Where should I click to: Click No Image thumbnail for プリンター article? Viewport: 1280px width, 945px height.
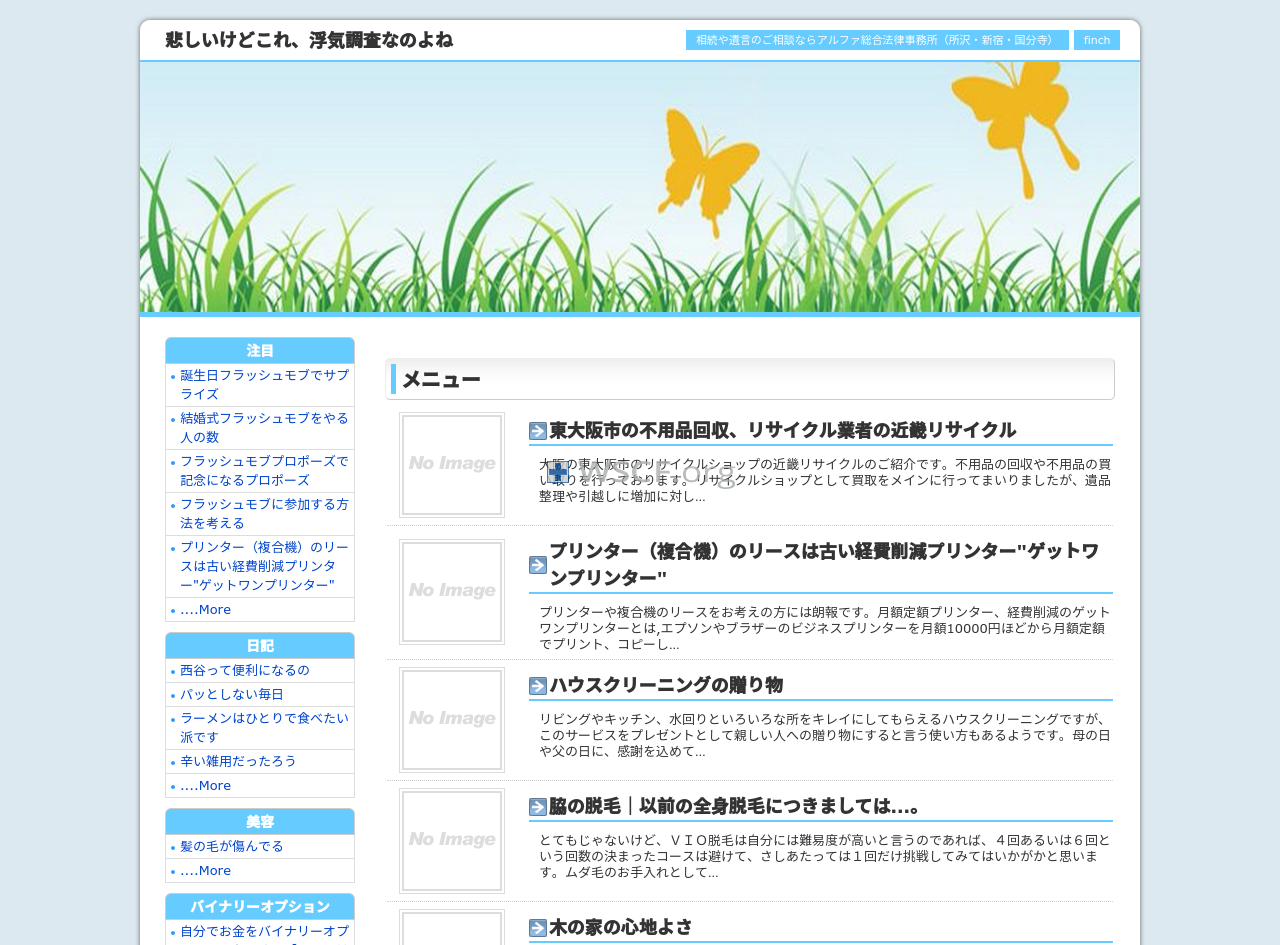point(452,592)
